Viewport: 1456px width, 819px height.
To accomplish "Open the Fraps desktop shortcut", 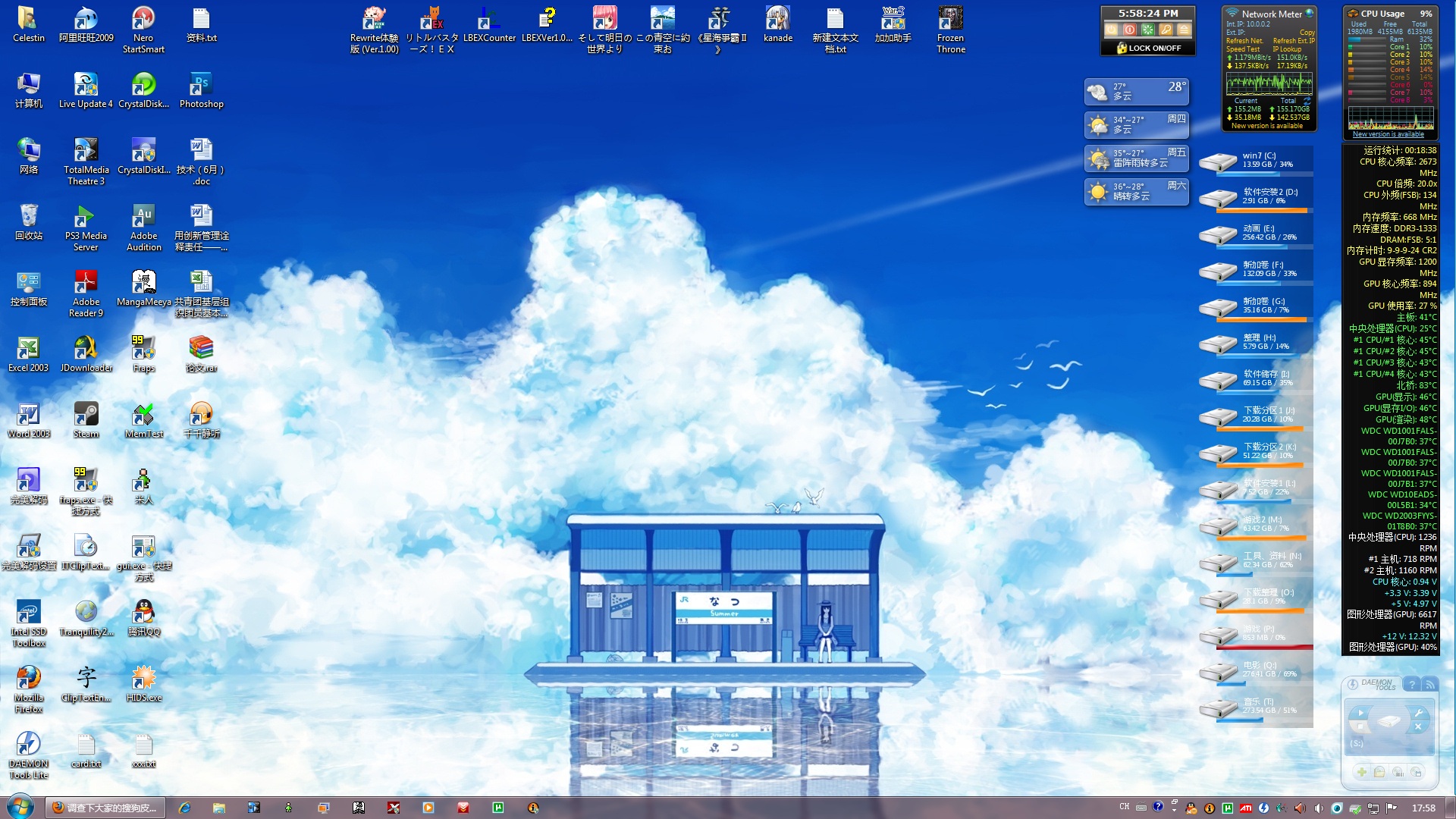I will coord(143,355).
